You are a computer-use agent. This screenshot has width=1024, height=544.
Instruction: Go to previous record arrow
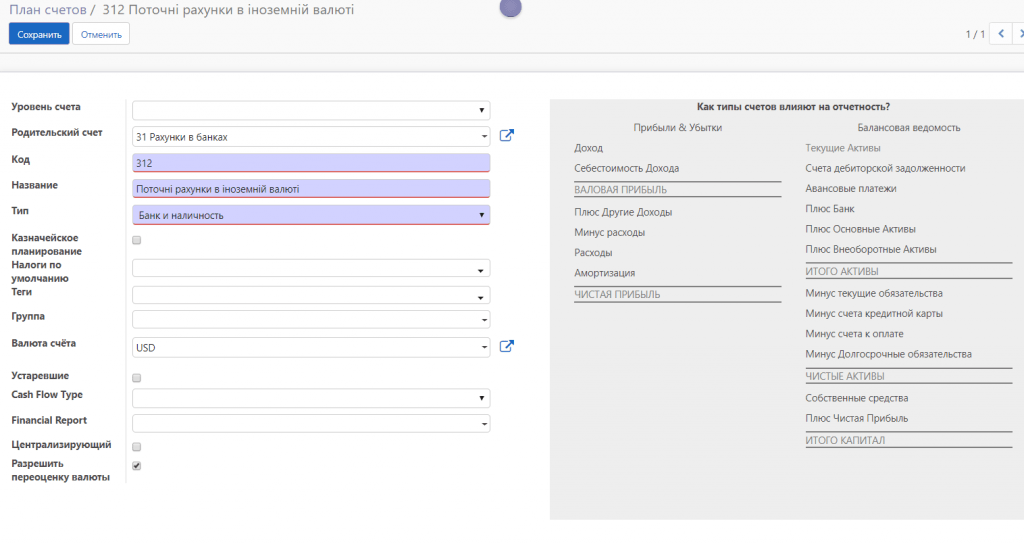click(x=1000, y=33)
